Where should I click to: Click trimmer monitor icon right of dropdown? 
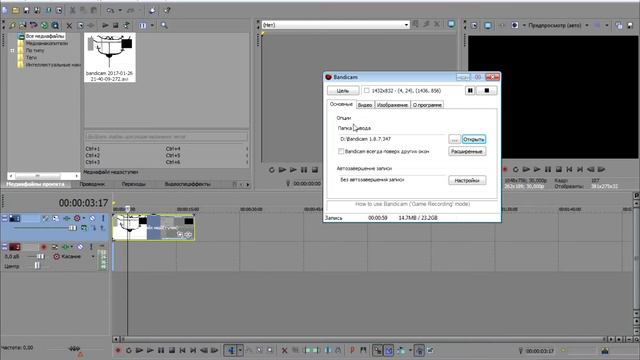451,24
